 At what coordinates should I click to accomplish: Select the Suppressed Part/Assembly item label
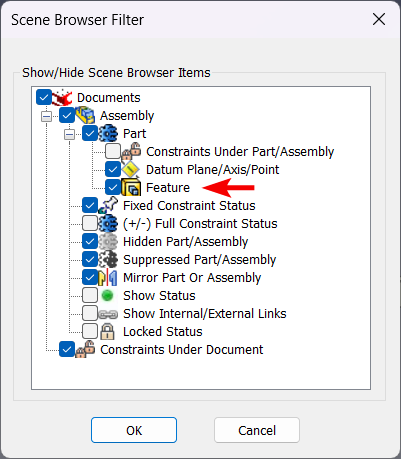(200, 260)
